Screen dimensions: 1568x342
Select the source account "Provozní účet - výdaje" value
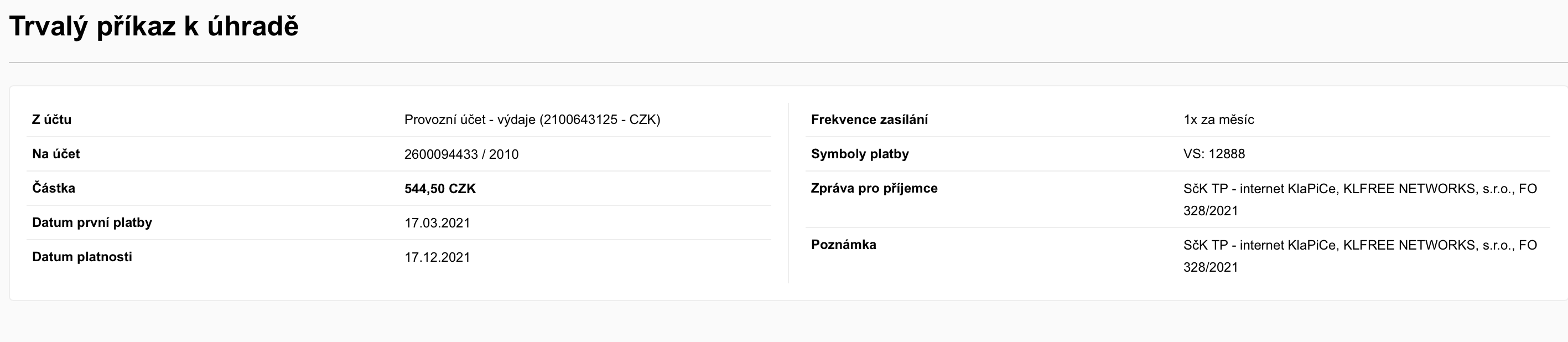click(532, 120)
